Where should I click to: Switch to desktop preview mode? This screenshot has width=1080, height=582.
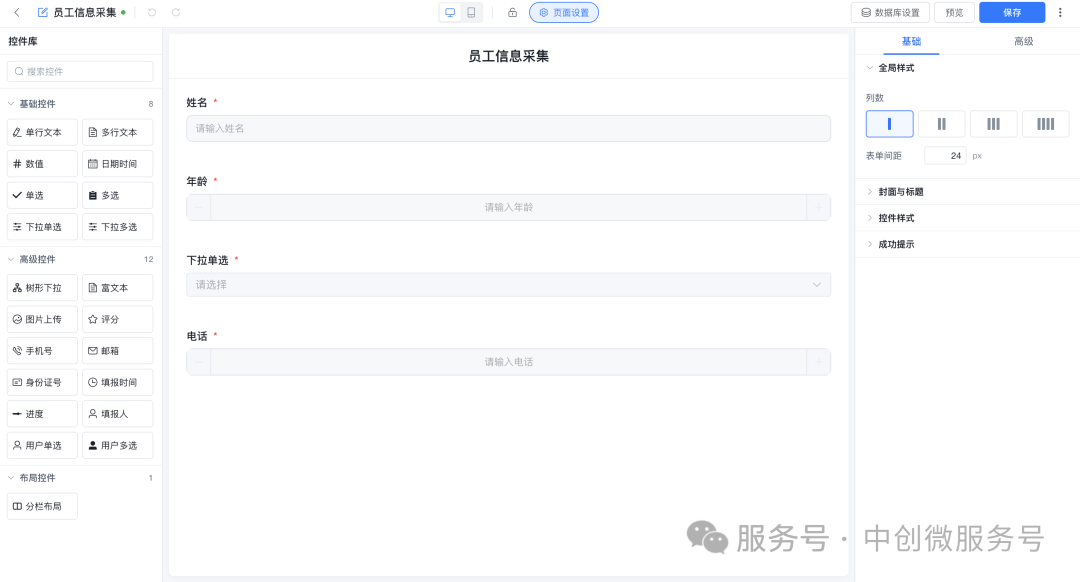[450, 12]
